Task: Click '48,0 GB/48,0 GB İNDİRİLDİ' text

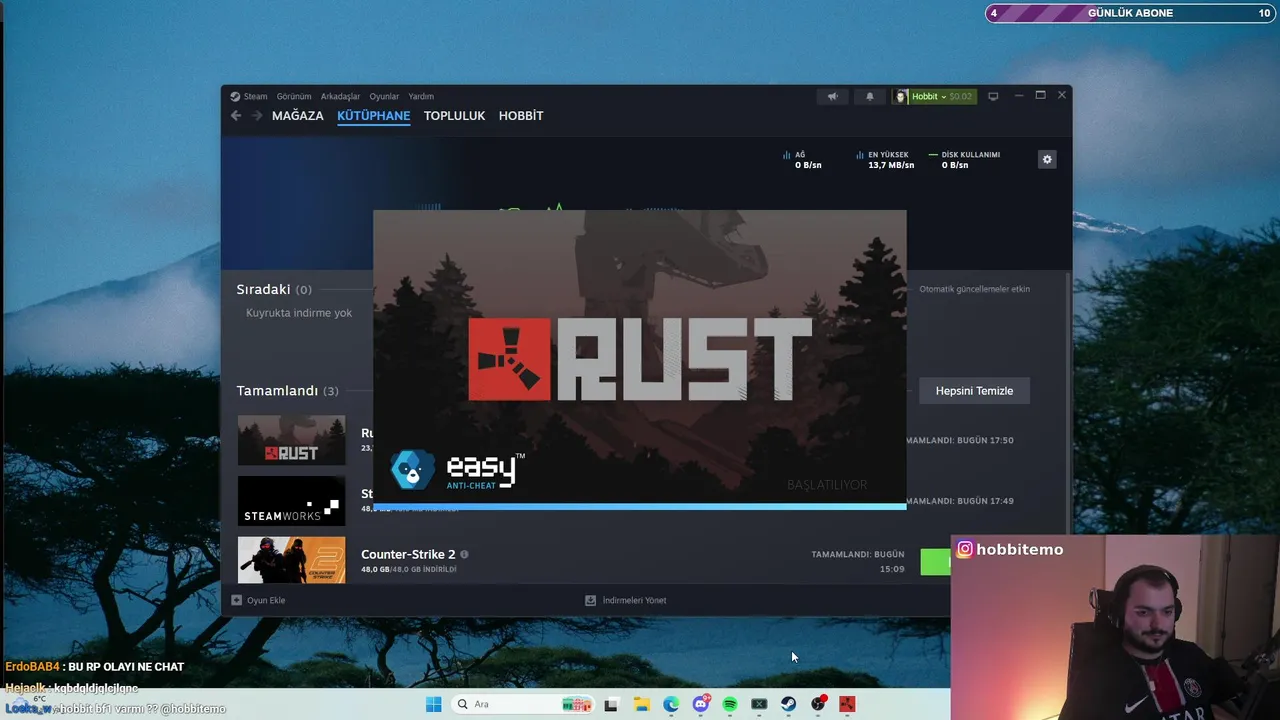Action: coord(409,570)
